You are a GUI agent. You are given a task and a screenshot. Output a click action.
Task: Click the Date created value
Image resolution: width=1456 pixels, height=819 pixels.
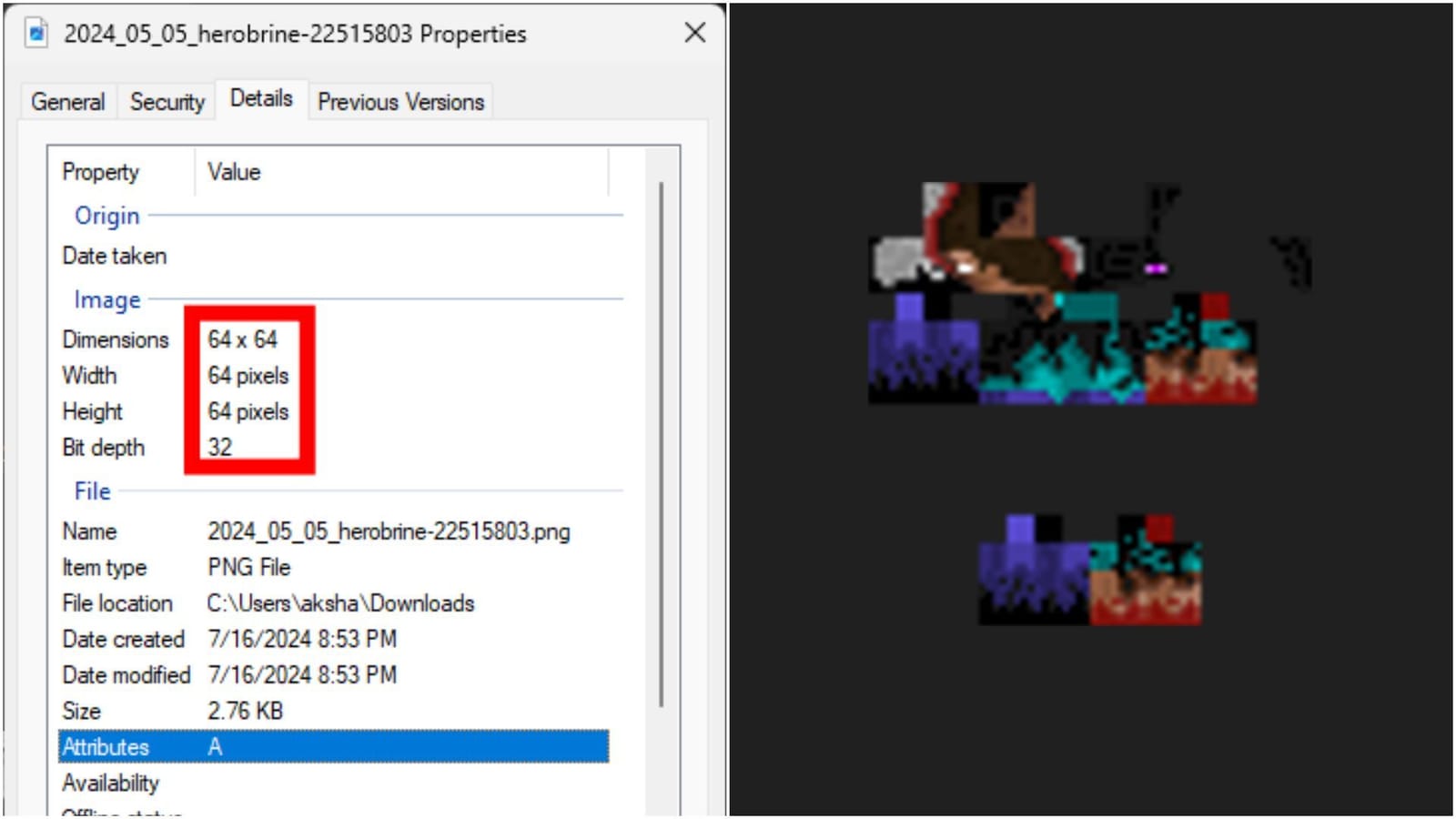pyautogui.click(x=302, y=639)
